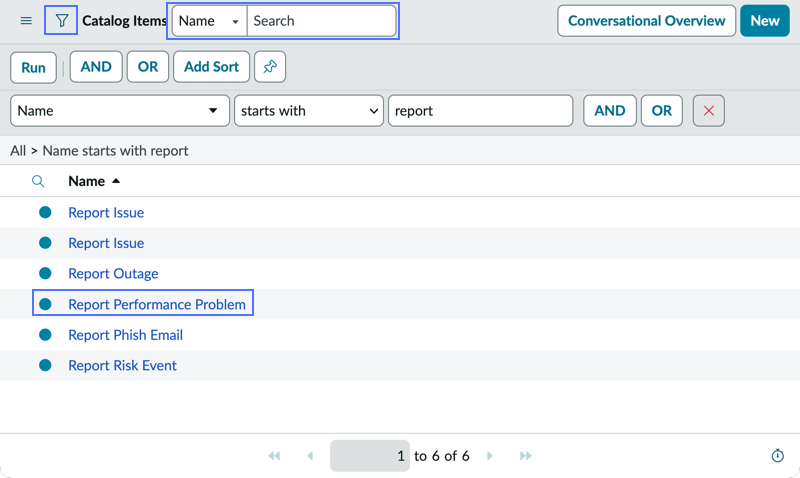Go to previous page arrow
Image resolution: width=800 pixels, height=478 pixels.
310,456
